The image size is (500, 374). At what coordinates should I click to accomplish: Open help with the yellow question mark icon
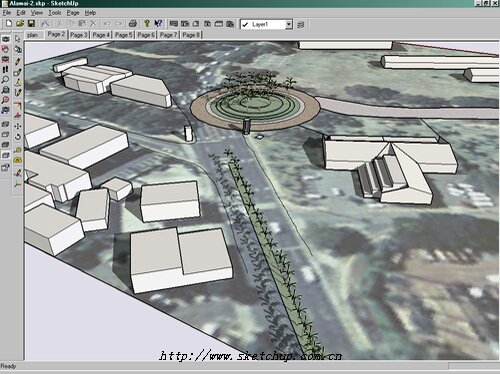(x=147, y=24)
